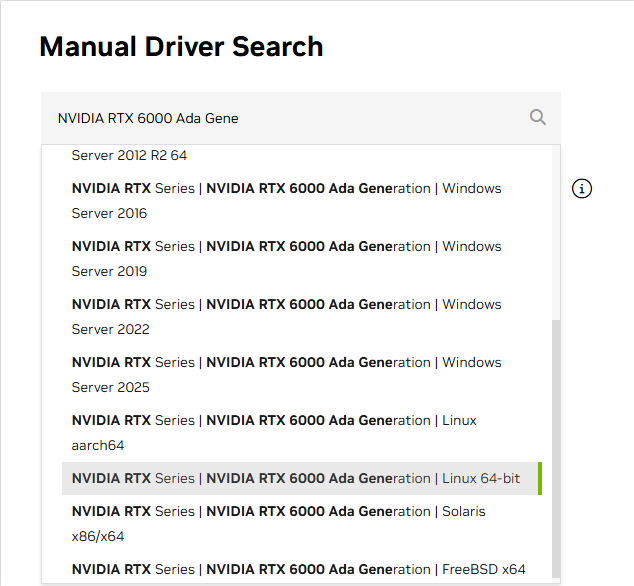Viewport: 634px width, 586px height.
Task: Choose the Windows Server 2025 entry
Action: coord(302,375)
